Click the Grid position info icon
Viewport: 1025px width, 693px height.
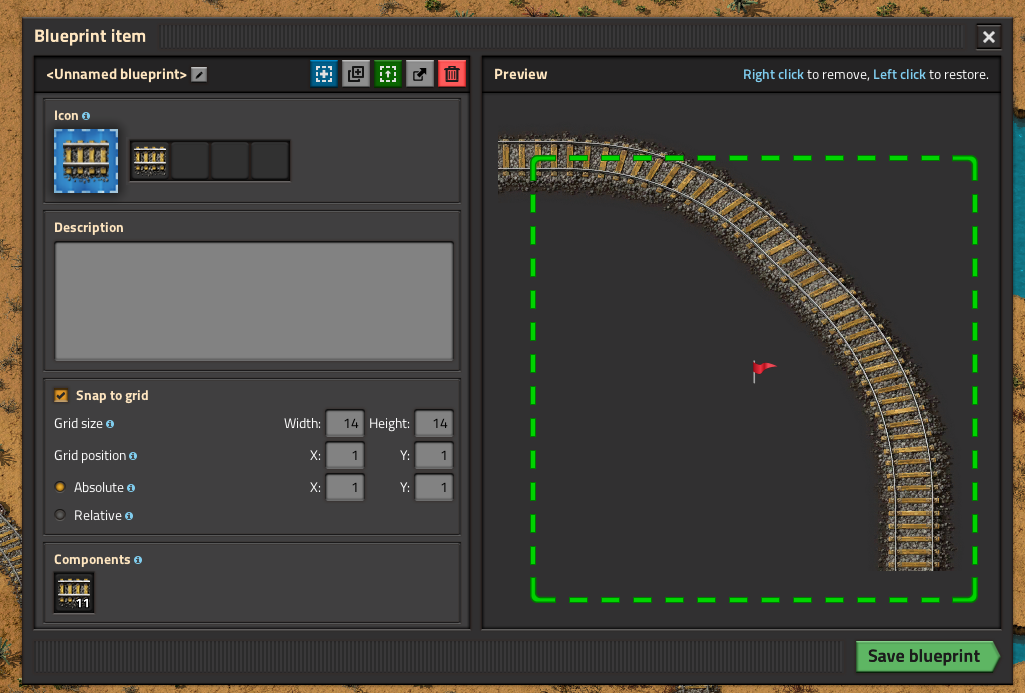coord(133,456)
